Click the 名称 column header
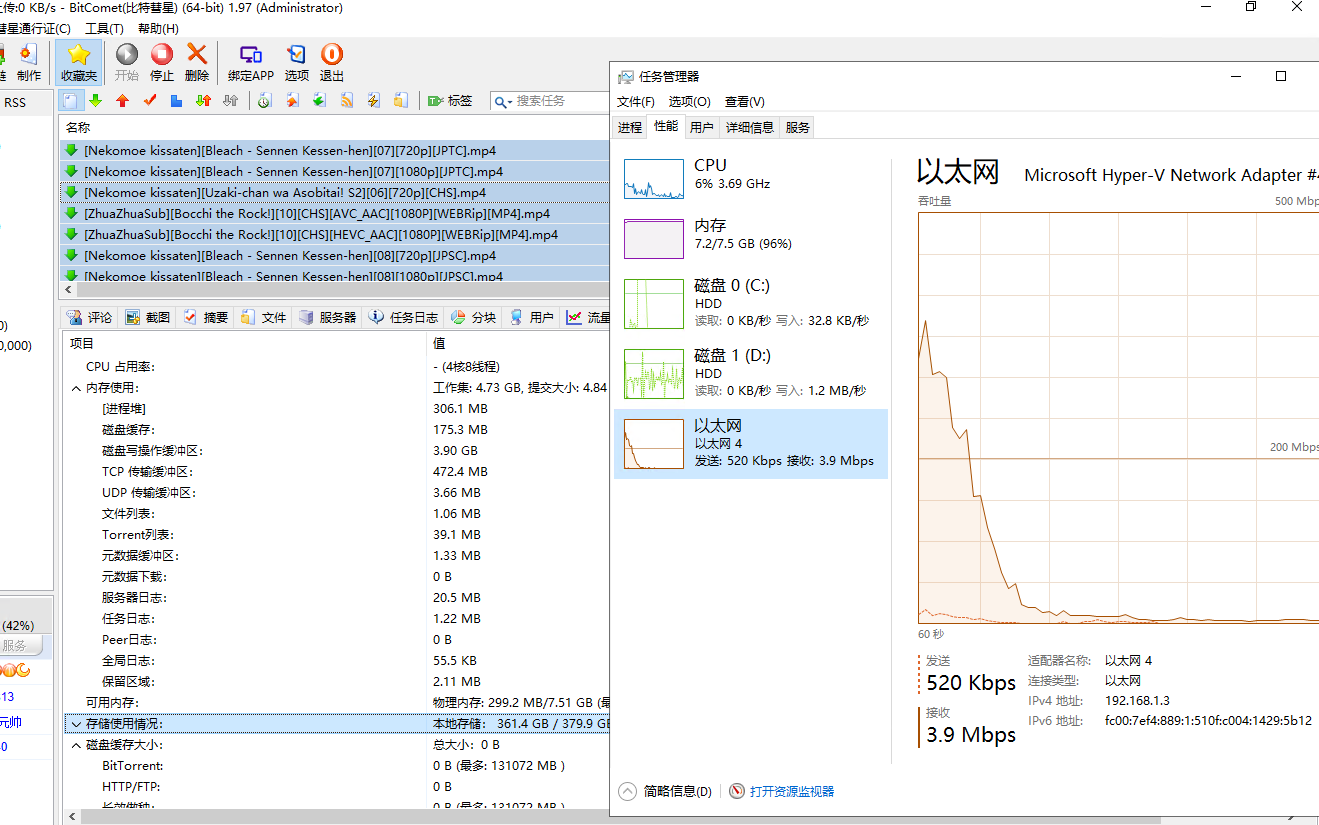 coord(334,128)
